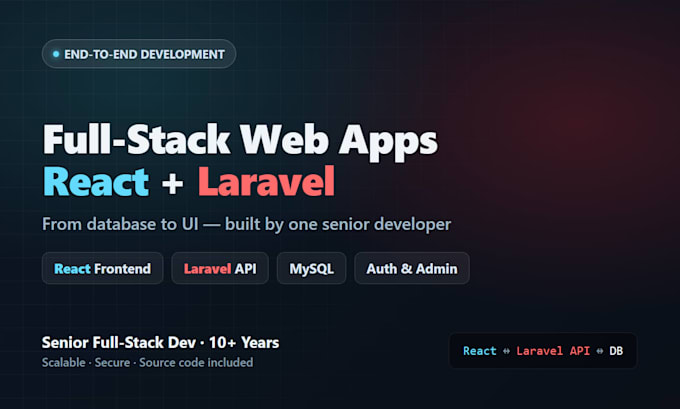Image resolution: width=680 pixels, height=409 pixels.
Task: Select the Laravel API chip
Action: pyautogui.click(x=220, y=268)
